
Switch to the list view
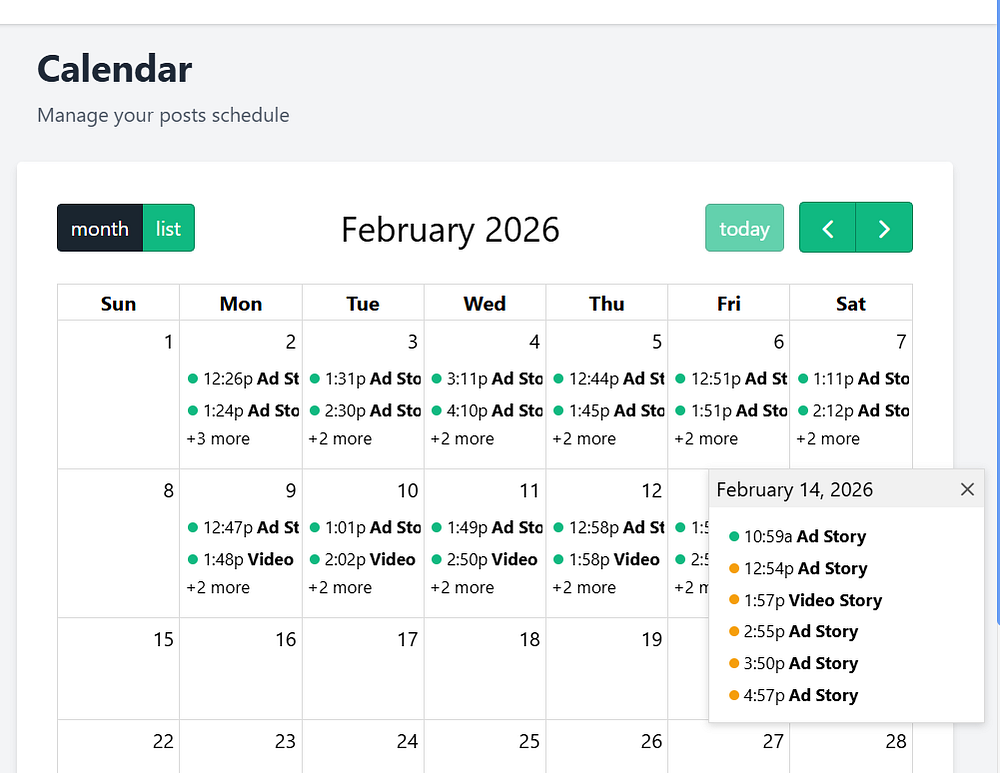pos(168,228)
